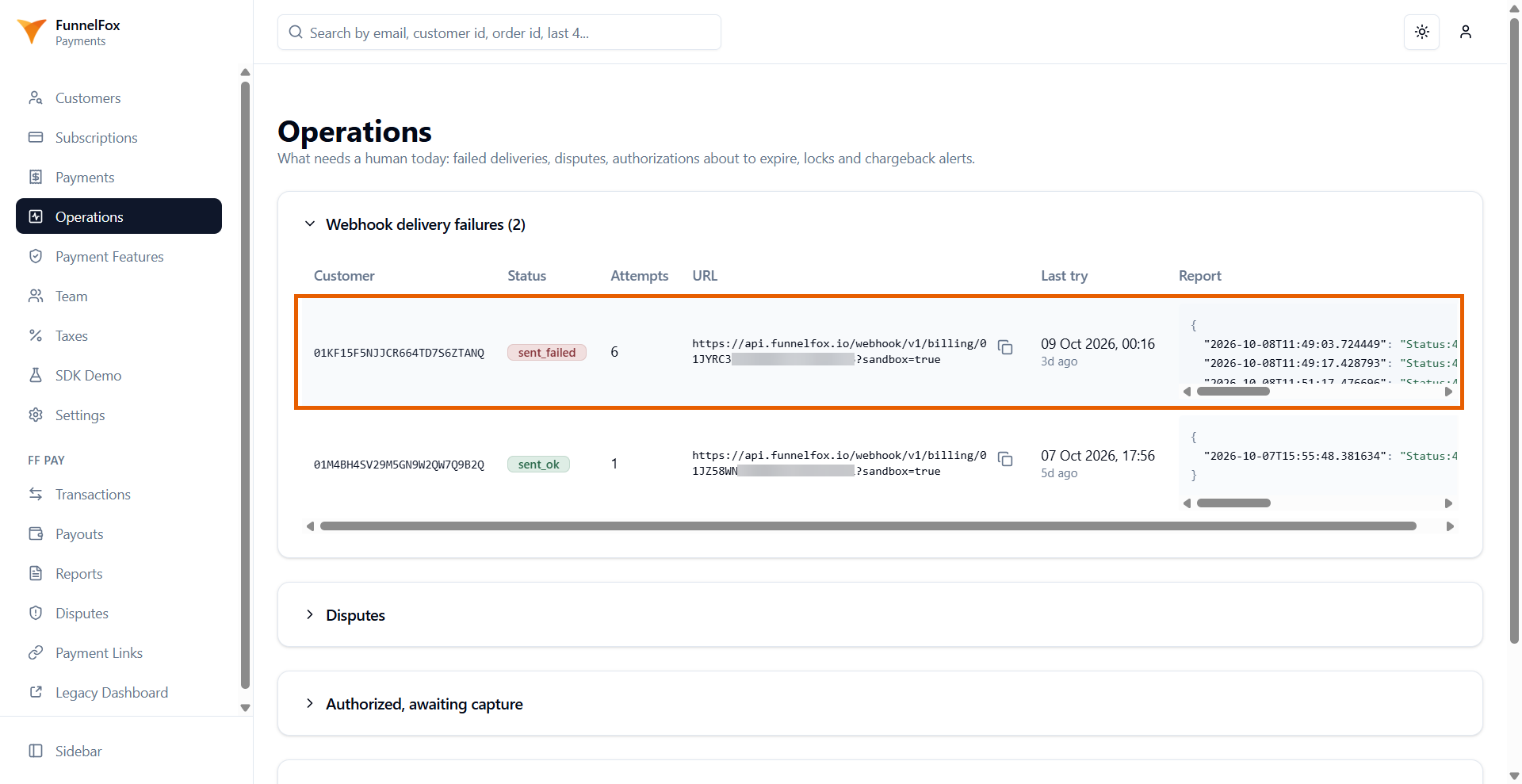
Task: Open the Subscriptions sidebar menu item
Action: (x=119, y=137)
